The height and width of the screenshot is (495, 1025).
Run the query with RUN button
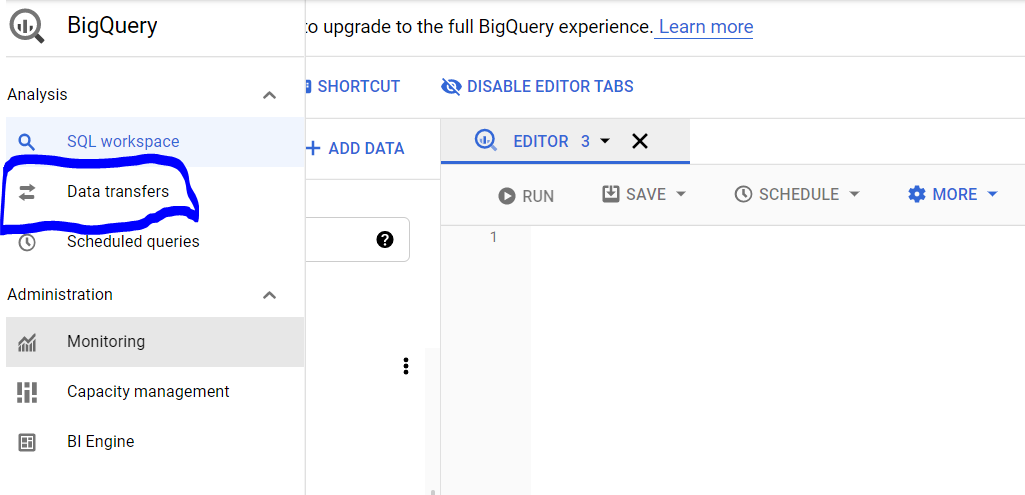(526, 196)
